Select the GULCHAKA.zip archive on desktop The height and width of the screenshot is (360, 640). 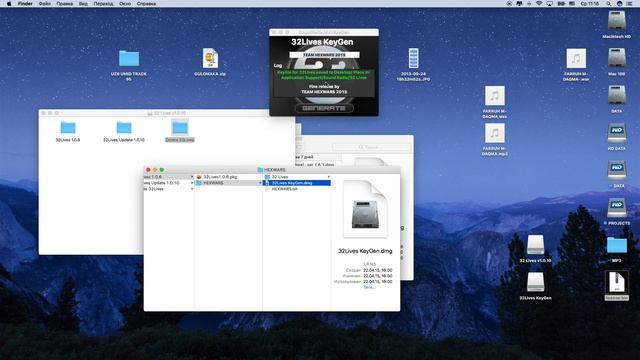pos(210,58)
